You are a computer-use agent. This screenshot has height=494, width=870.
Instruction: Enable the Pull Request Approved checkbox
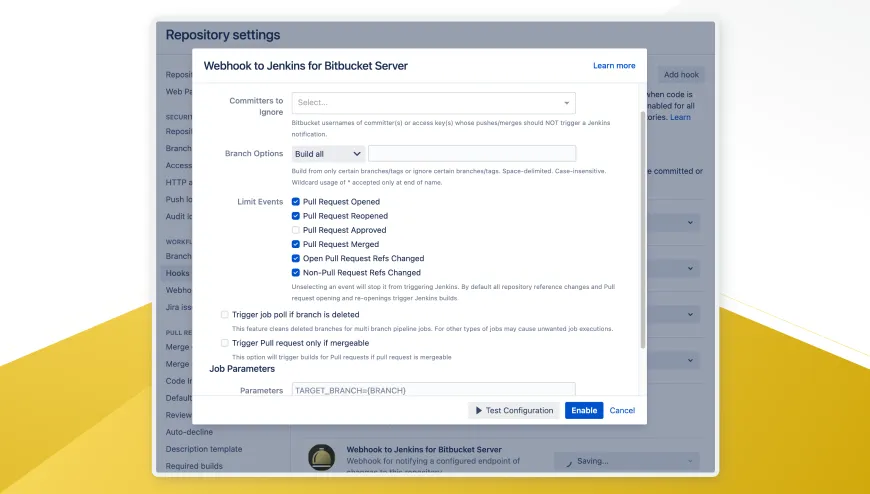point(296,230)
